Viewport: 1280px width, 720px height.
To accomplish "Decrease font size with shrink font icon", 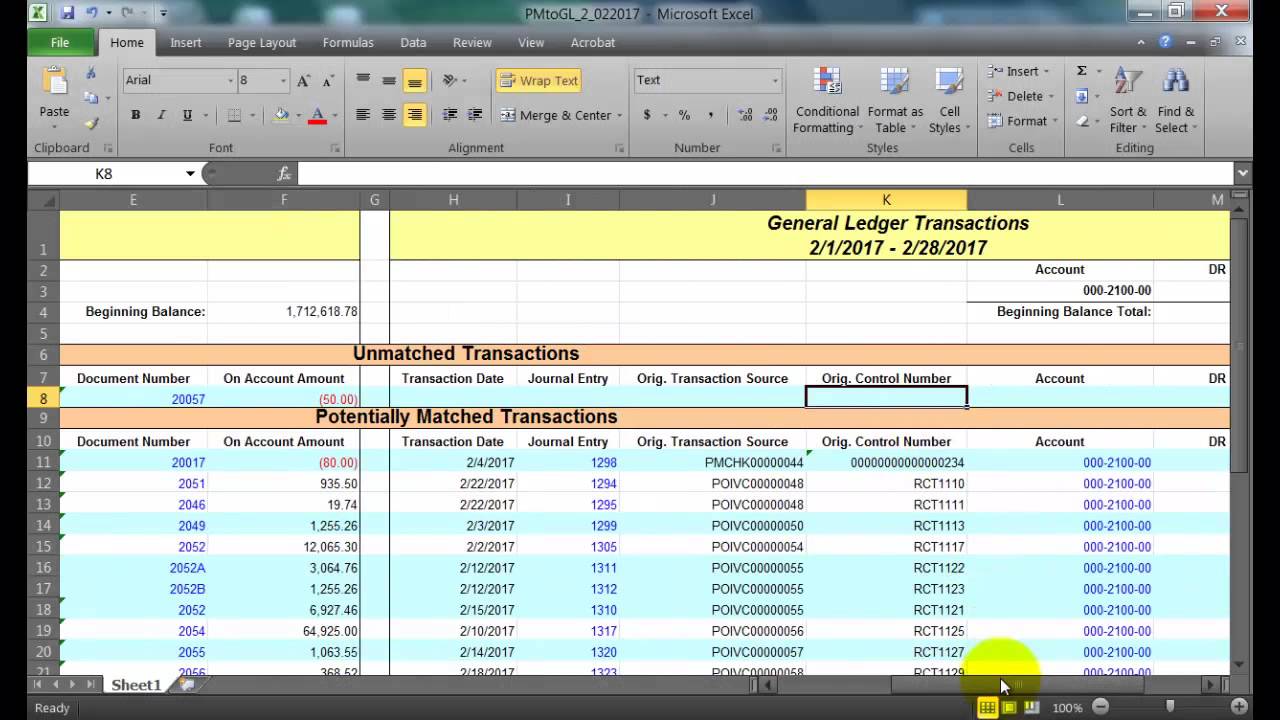I will click(327, 81).
